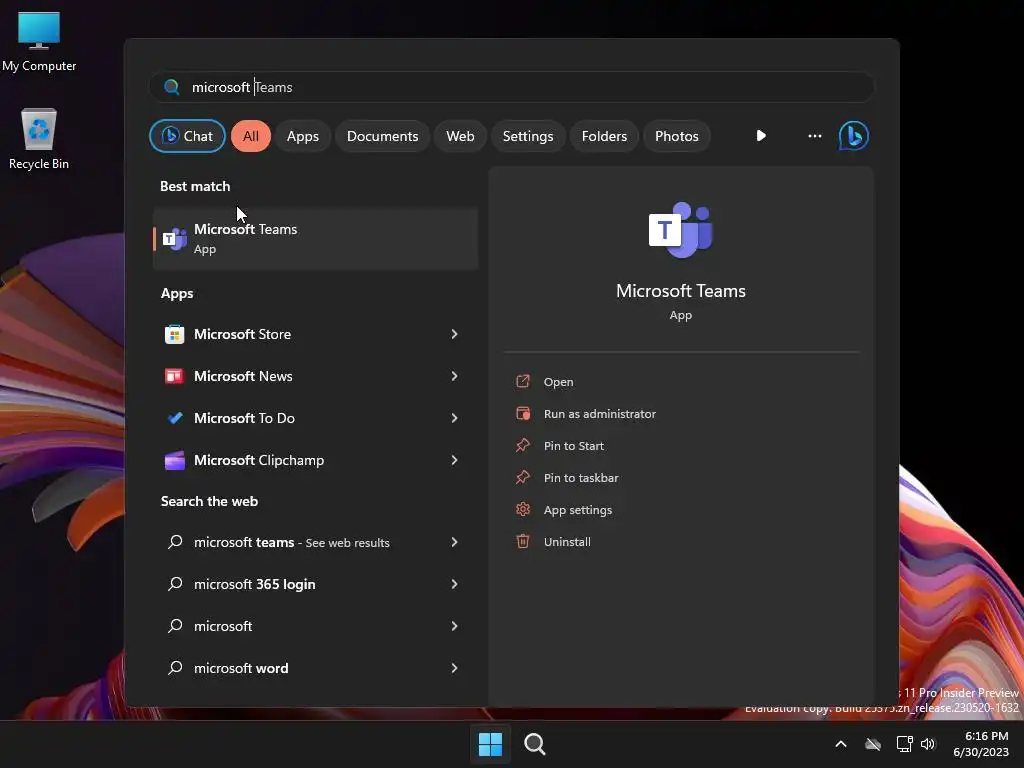This screenshot has width=1024, height=768.
Task: Expand plain 'microsoft' suggestion chevron
Action: pos(455,626)
